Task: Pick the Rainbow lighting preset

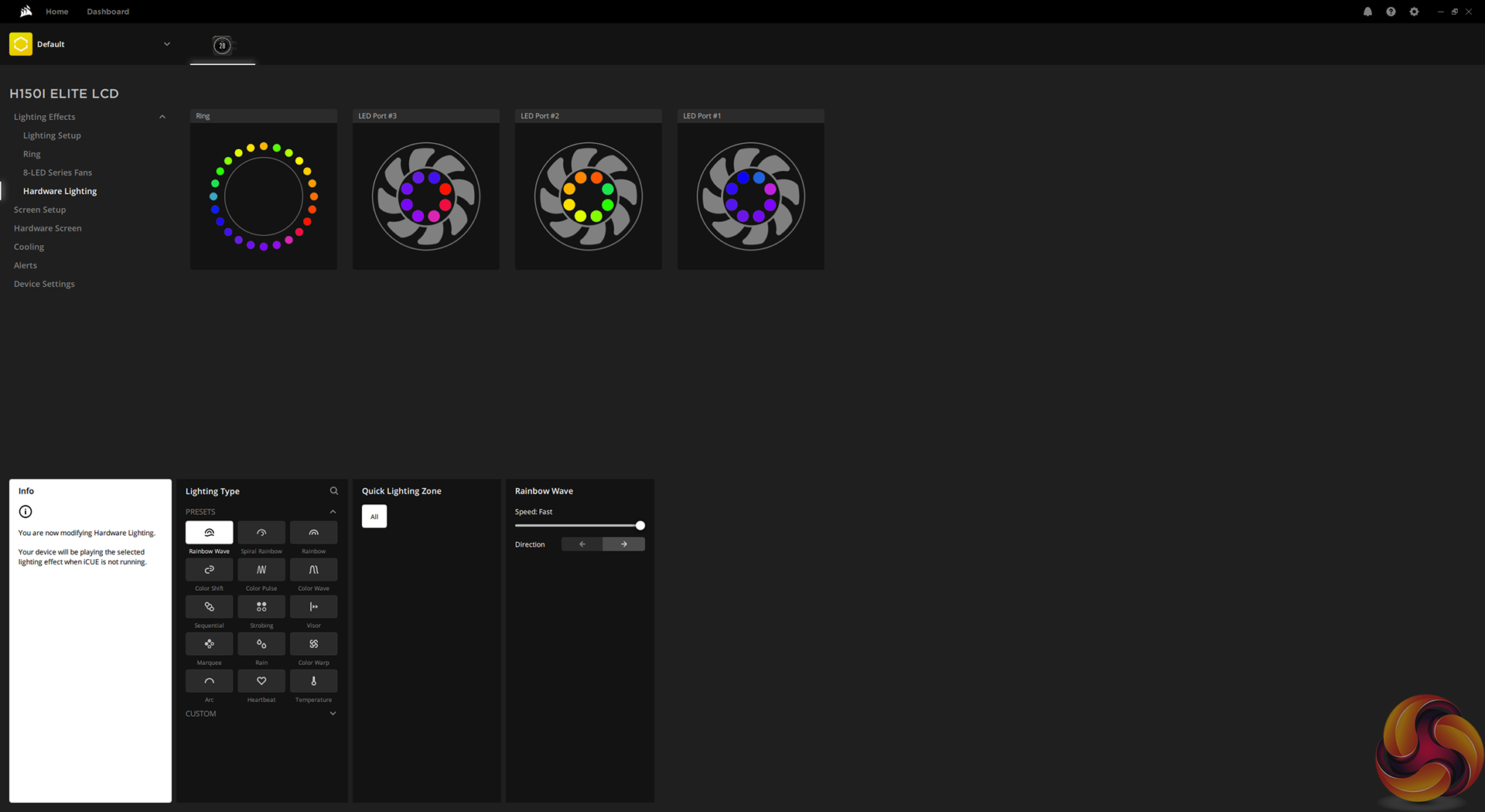Action: pyautogui.click(x=313, y=533)
